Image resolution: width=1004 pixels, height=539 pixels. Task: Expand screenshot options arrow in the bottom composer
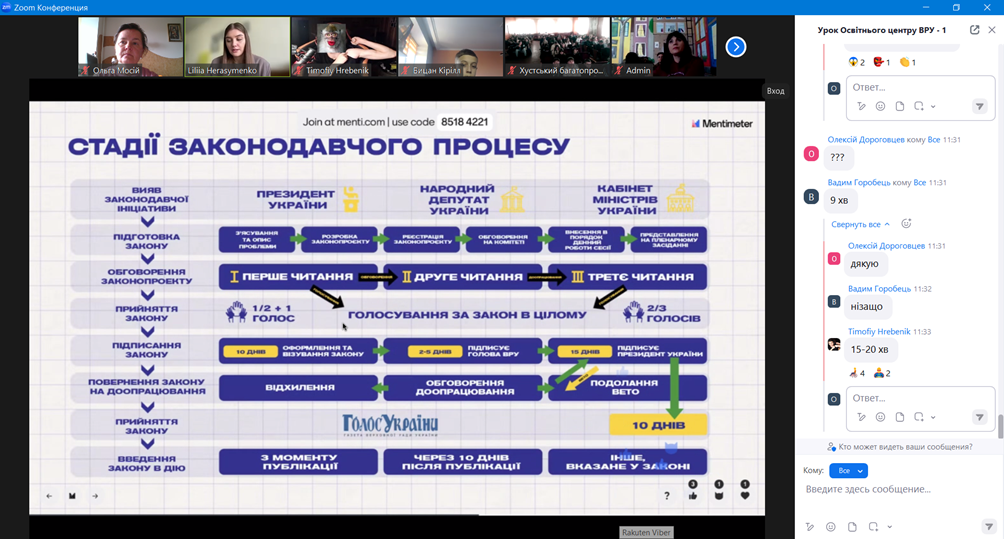click(x=889, y=527)
